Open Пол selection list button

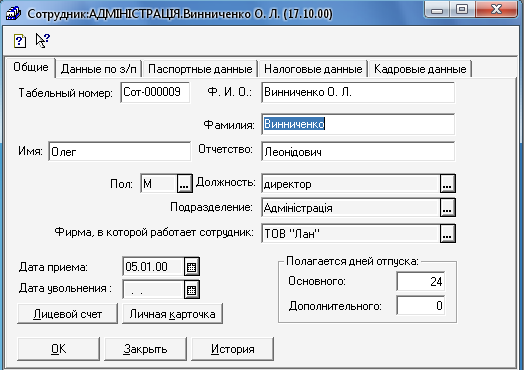184,183
